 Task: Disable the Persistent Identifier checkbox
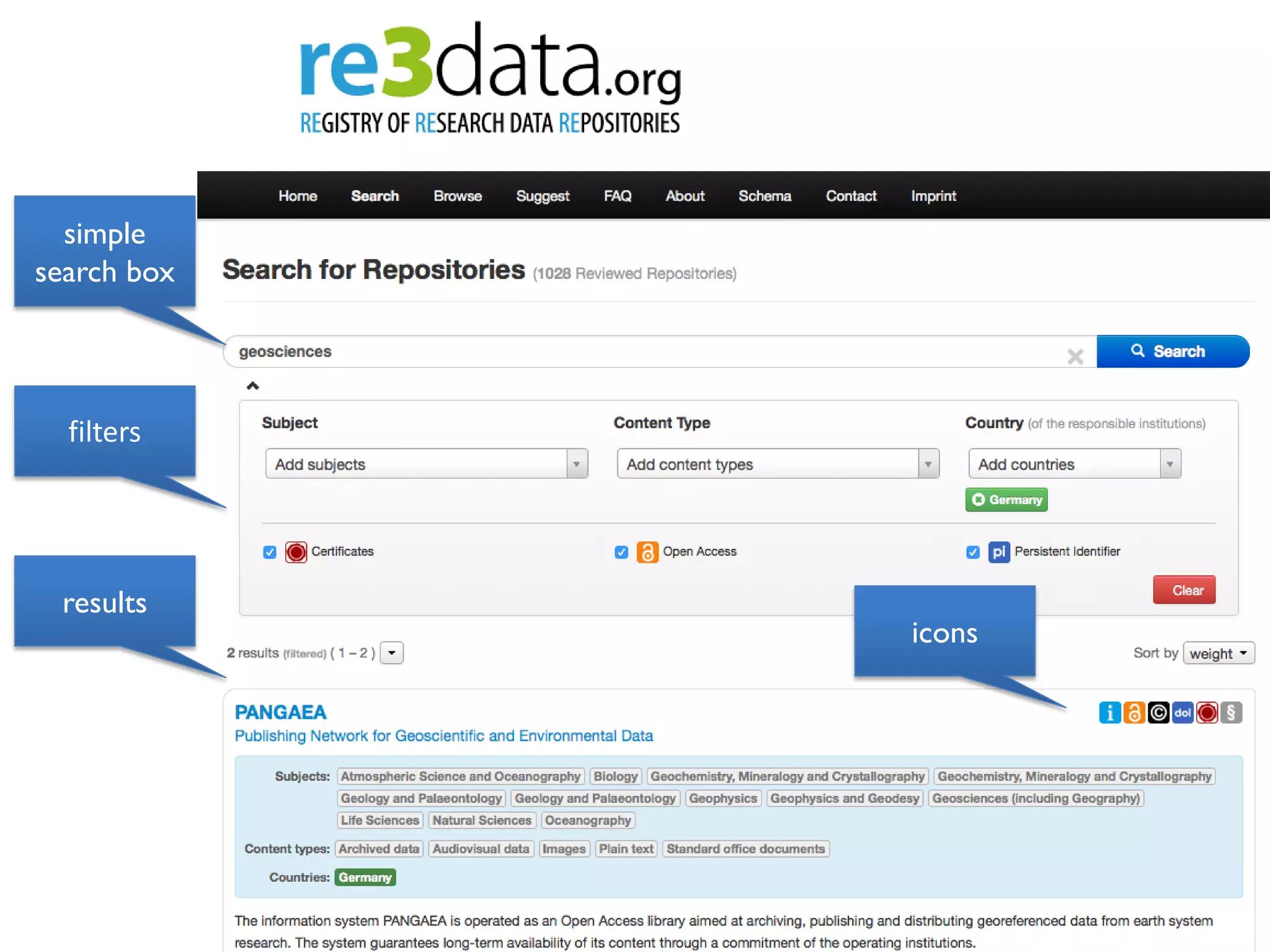[x=973, y=552]
